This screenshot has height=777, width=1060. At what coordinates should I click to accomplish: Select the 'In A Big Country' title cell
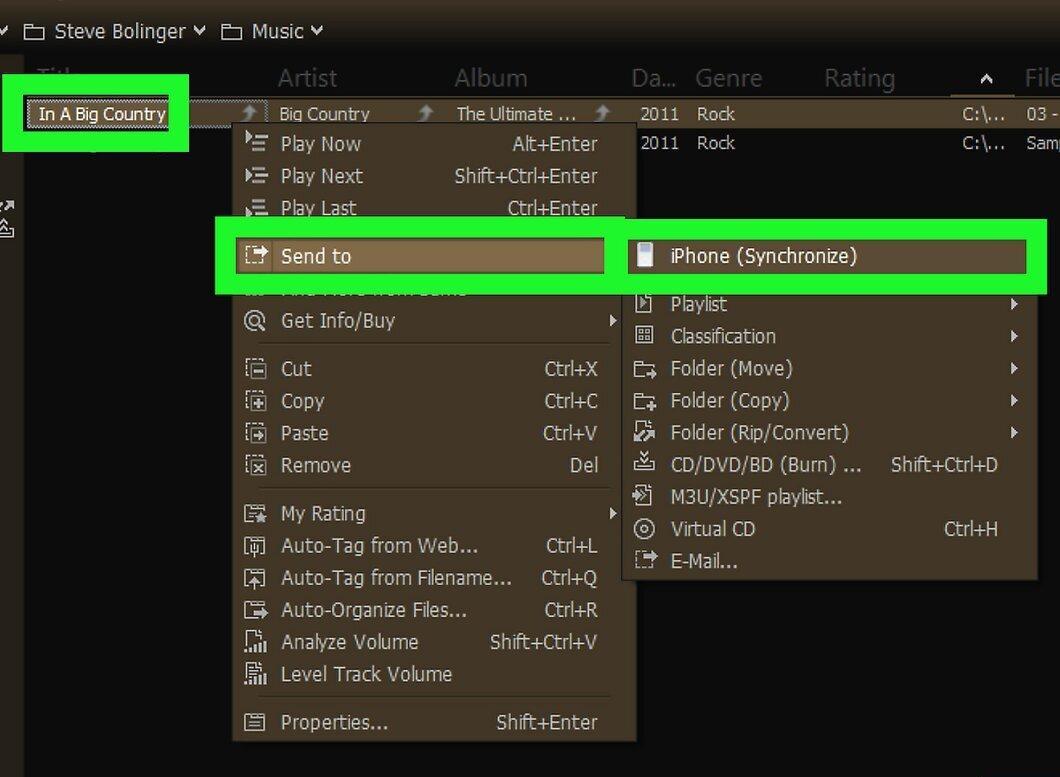click(x=101, y=114)
